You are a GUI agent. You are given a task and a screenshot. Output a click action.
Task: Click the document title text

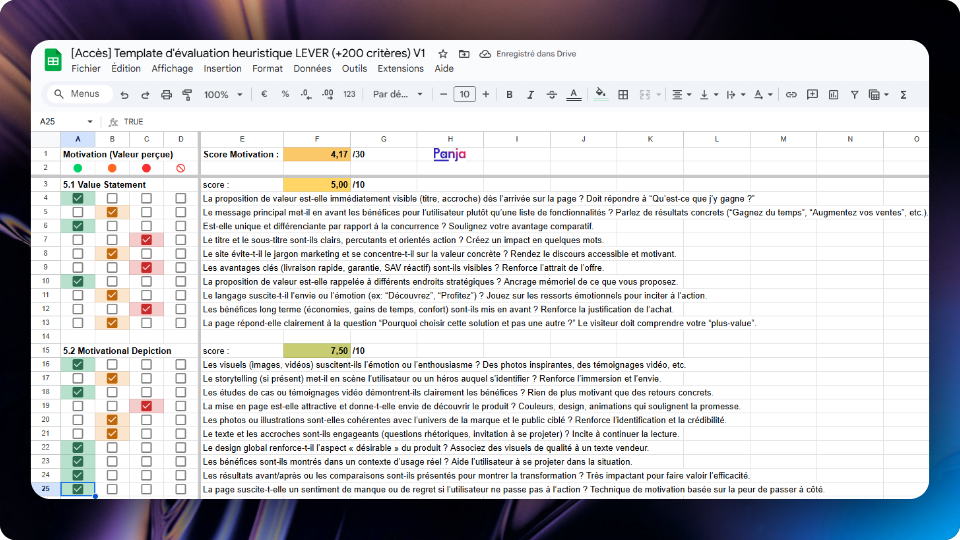point(248,53)
